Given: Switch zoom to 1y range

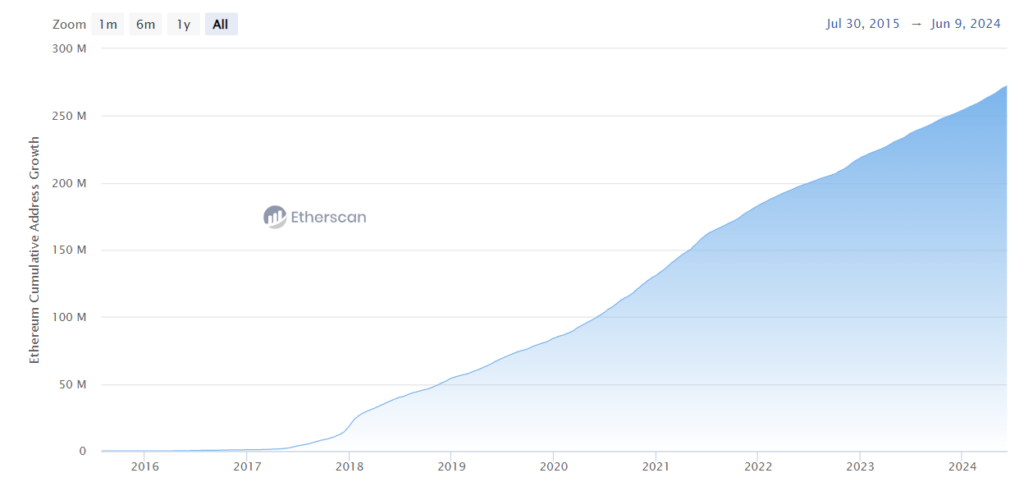Looking at the screenshot, I should coord(183,24).
